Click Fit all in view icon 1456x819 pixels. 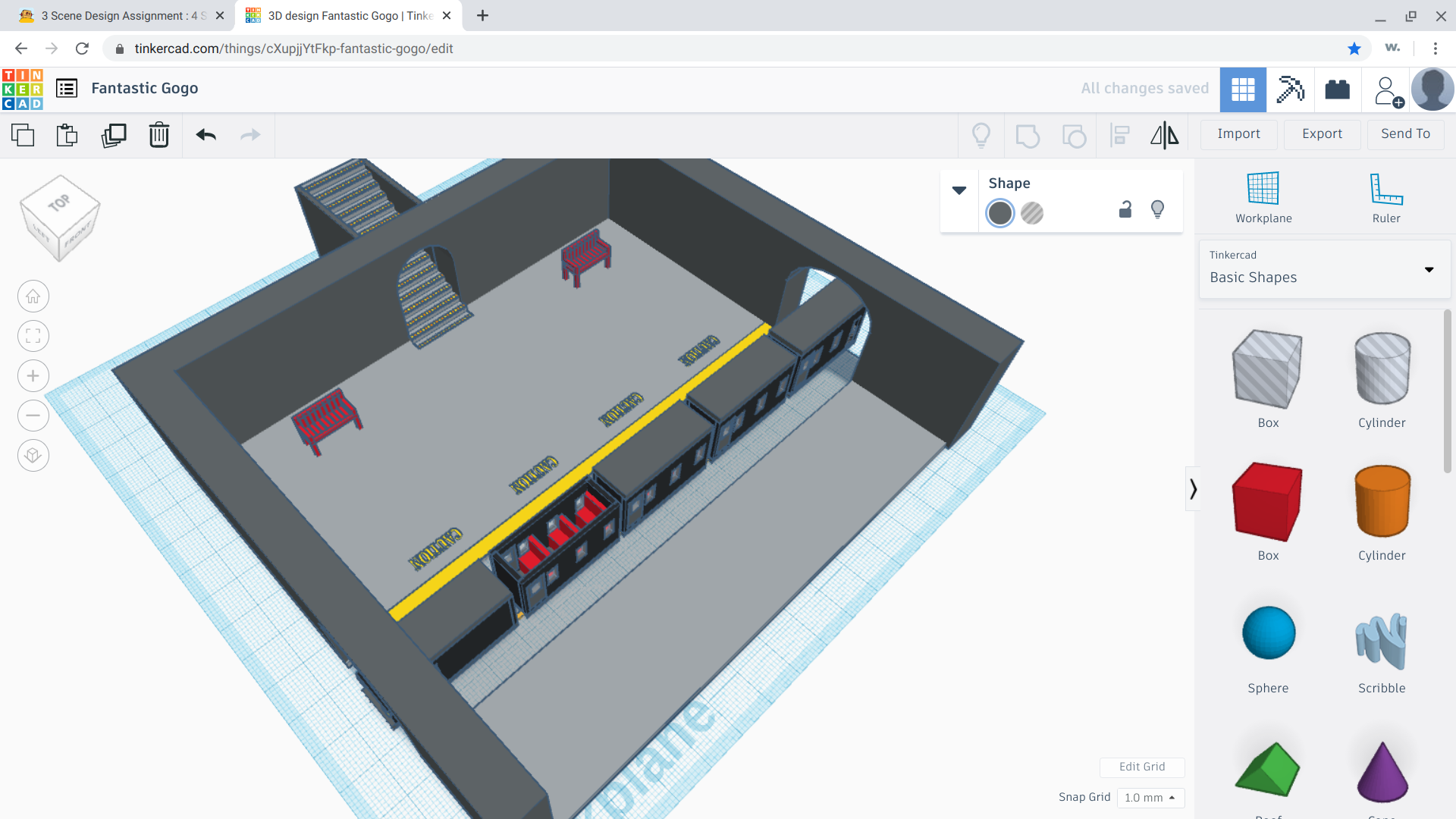click(x=33, y=336)
